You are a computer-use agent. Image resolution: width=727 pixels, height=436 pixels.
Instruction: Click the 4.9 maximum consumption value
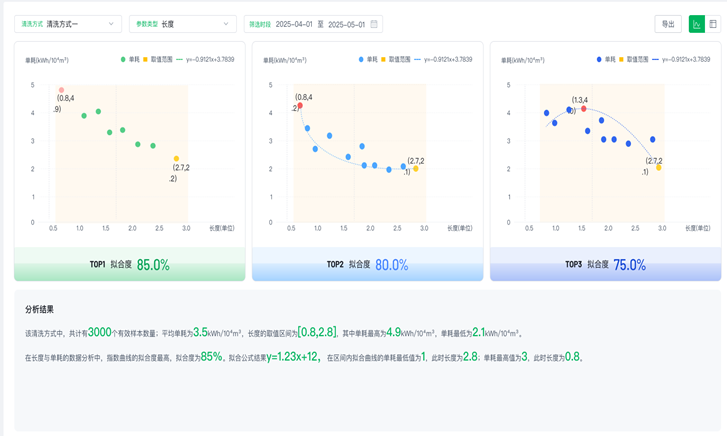click(394, 332)
